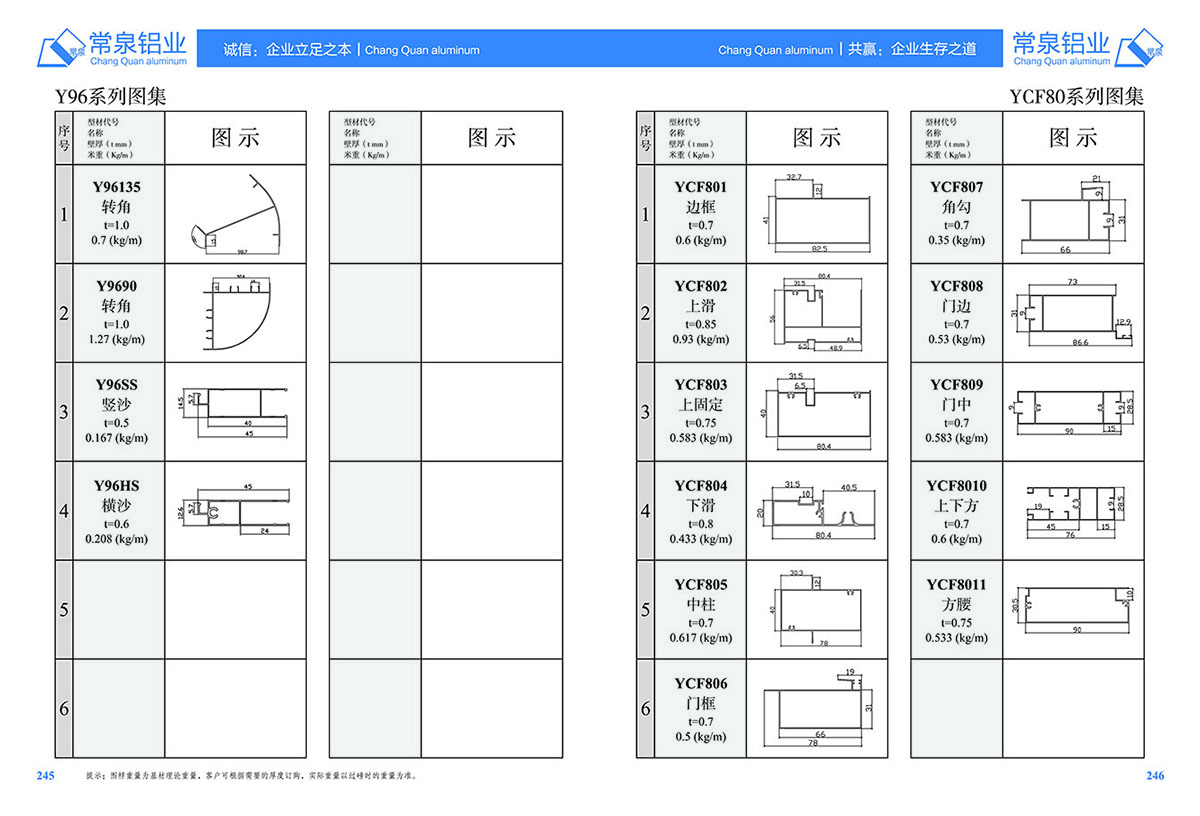Open the YCF801 frame profile drawing
The height and width of the screenshot is (816, 1200).
(x=817, y=214)
